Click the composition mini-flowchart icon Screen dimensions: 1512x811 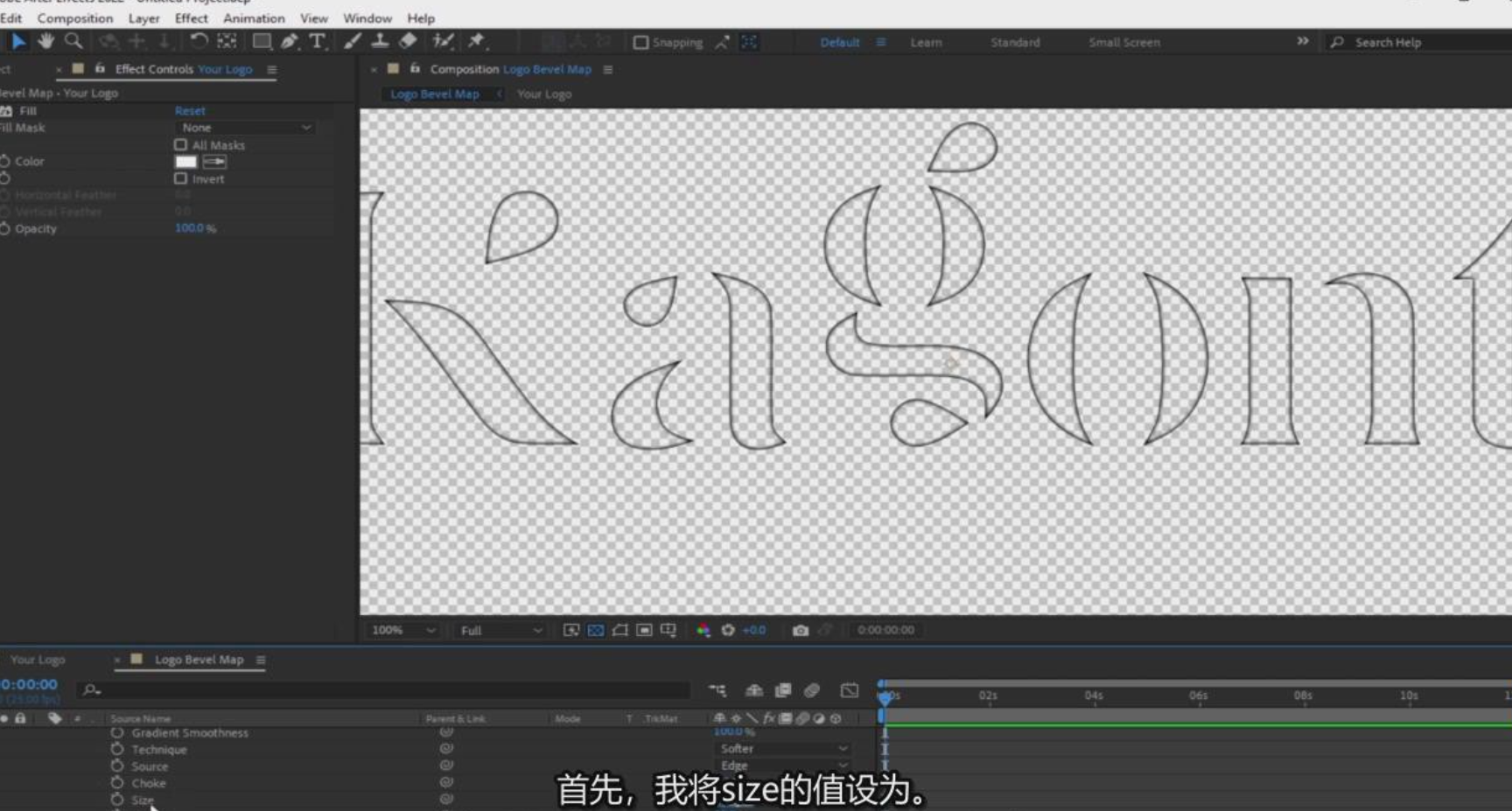coord(717,690)
